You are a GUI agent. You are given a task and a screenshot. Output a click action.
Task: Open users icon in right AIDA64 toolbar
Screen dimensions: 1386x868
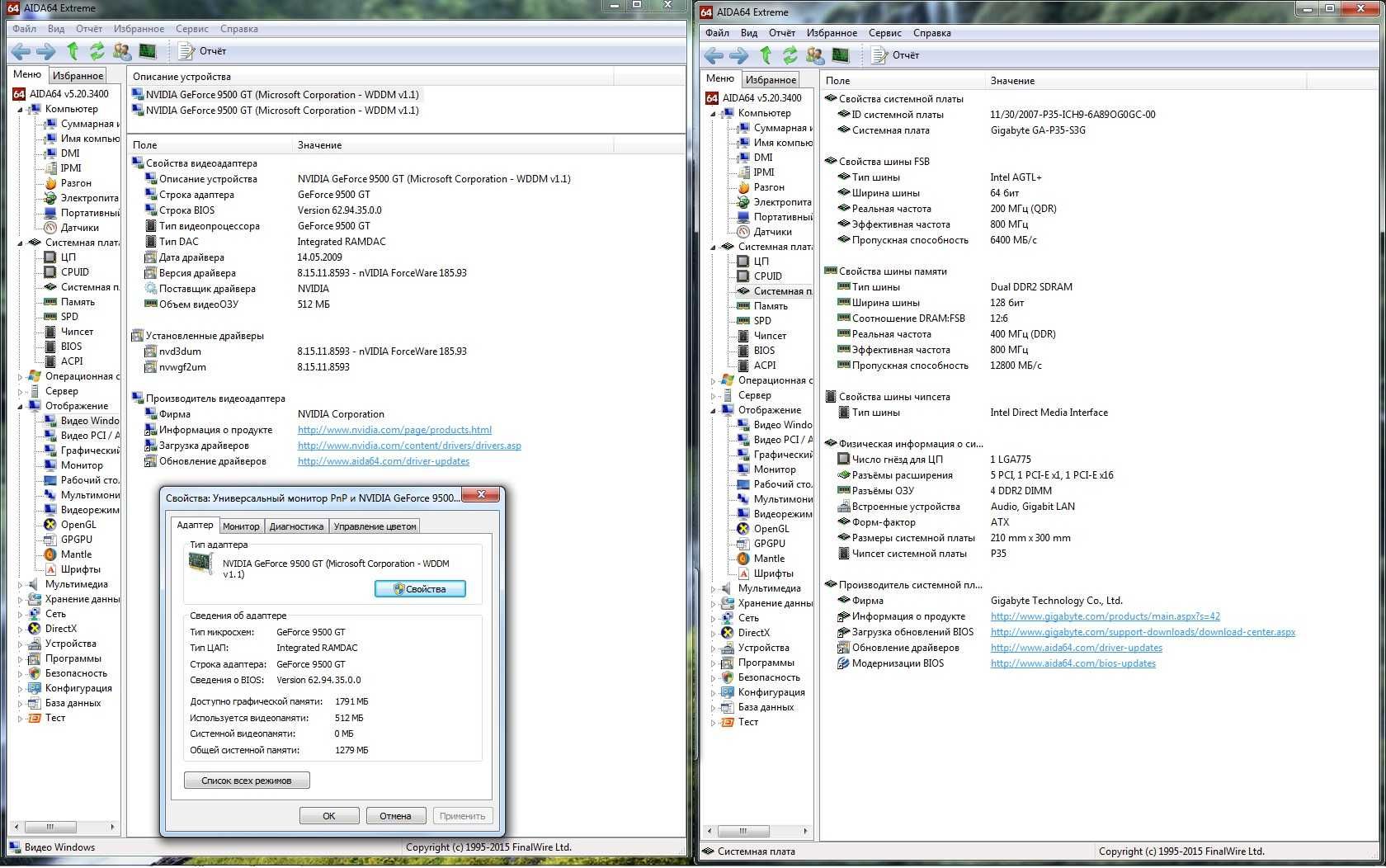coord(815,55)
